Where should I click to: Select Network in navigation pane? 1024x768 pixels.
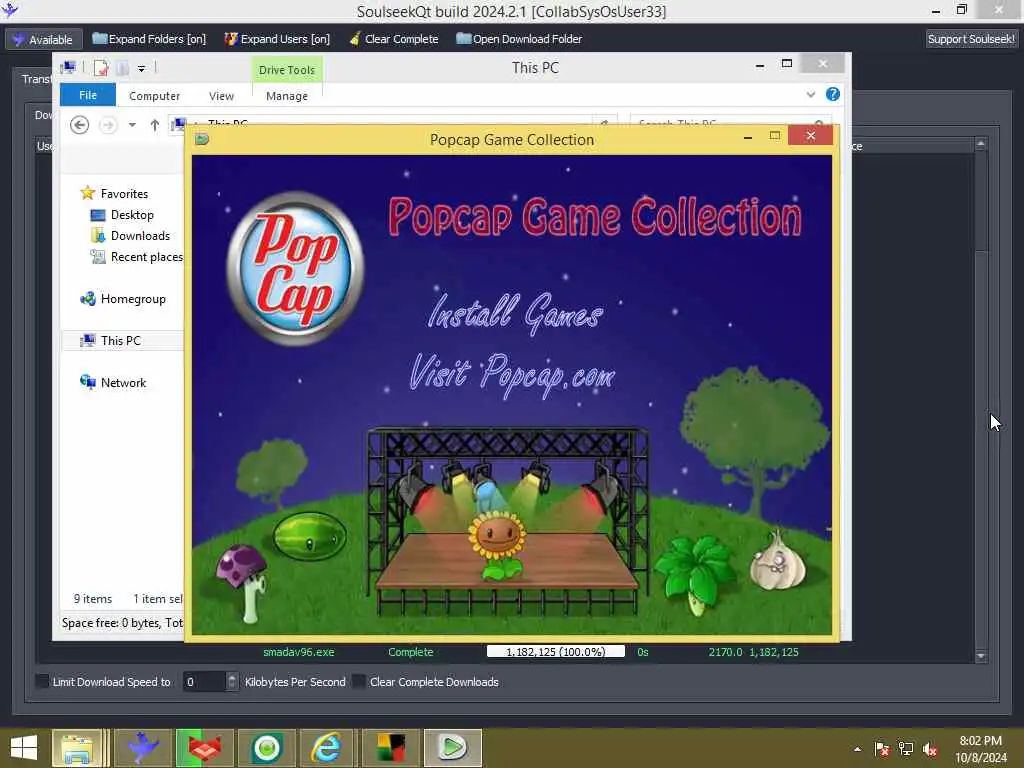123,383
